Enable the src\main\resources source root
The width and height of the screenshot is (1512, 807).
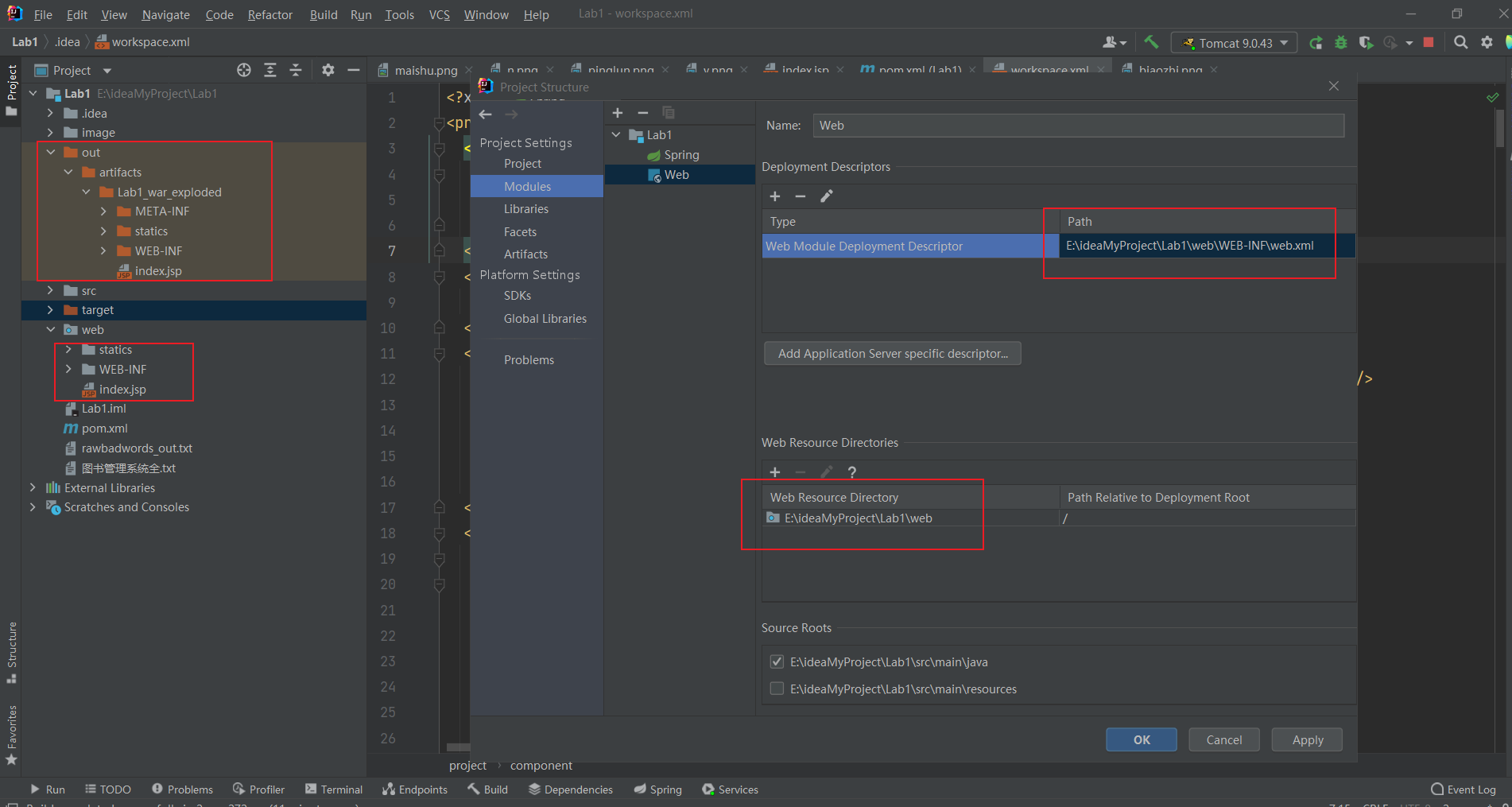pos(776,689)
